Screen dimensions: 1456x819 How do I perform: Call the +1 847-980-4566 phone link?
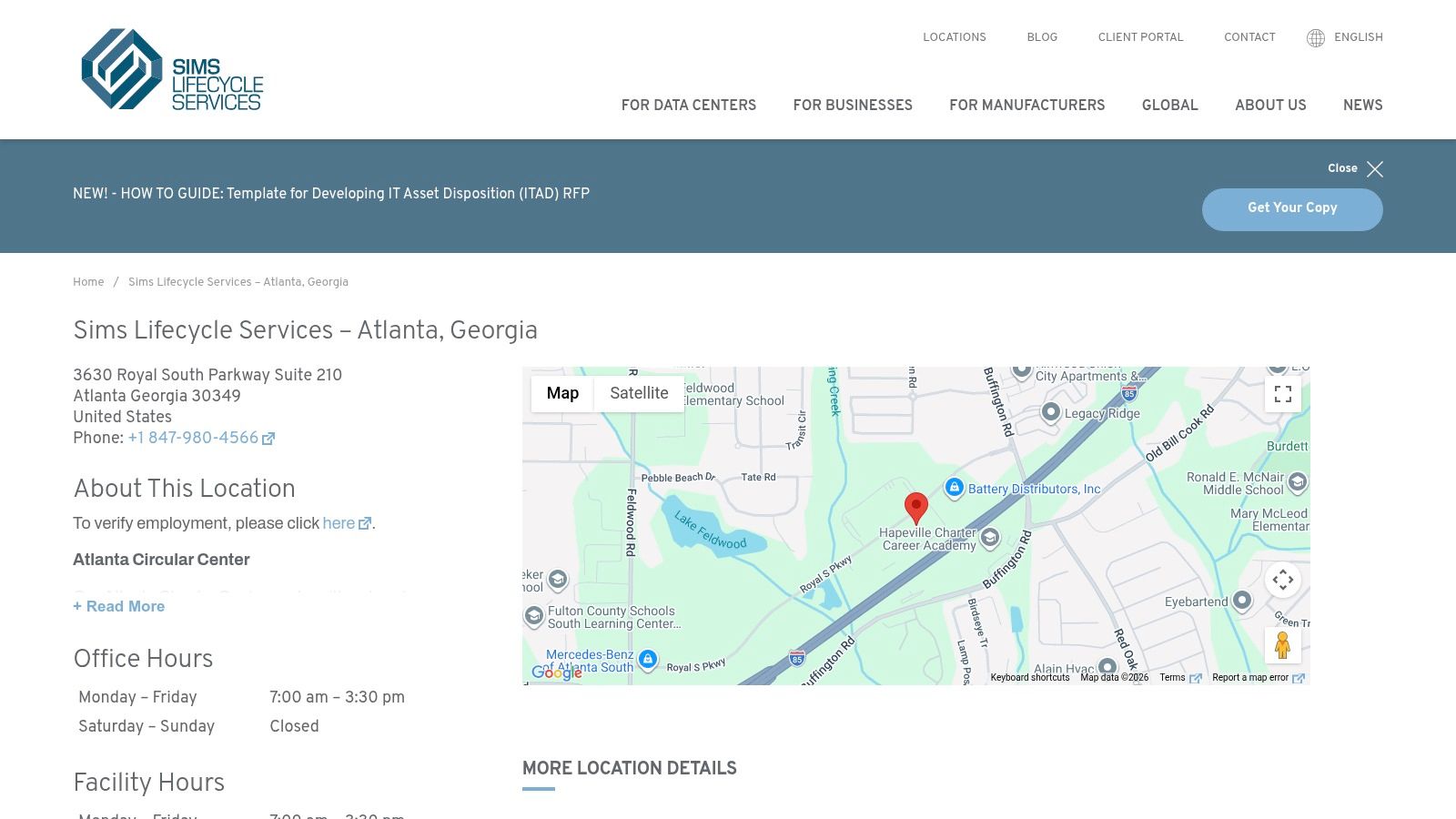point(193,438)
